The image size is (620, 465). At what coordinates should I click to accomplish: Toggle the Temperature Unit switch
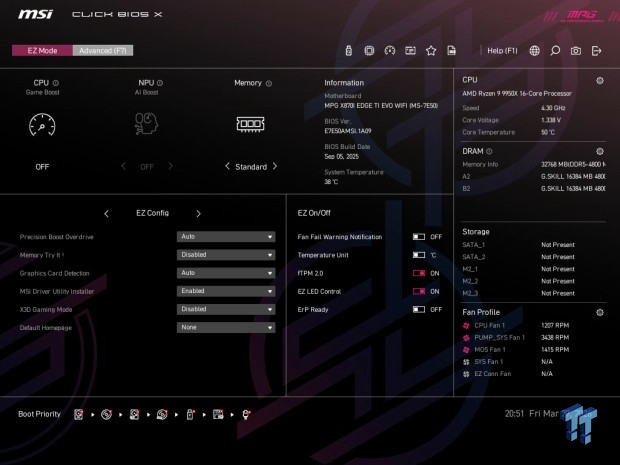click(419, 255)
